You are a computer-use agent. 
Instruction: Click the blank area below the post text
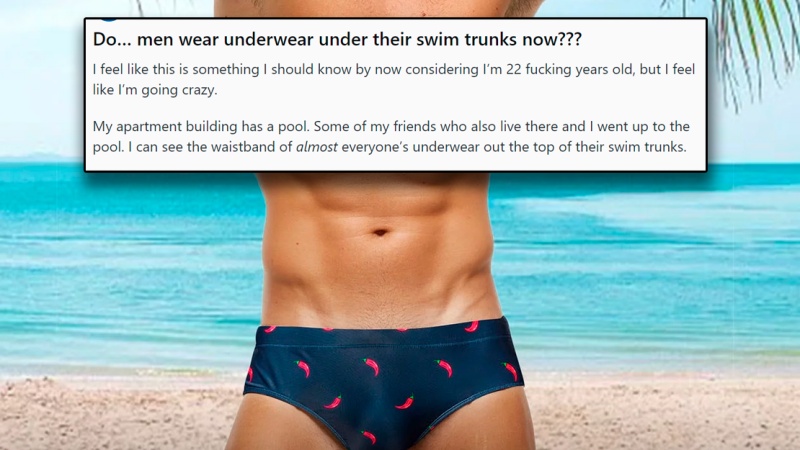point(395,163)
